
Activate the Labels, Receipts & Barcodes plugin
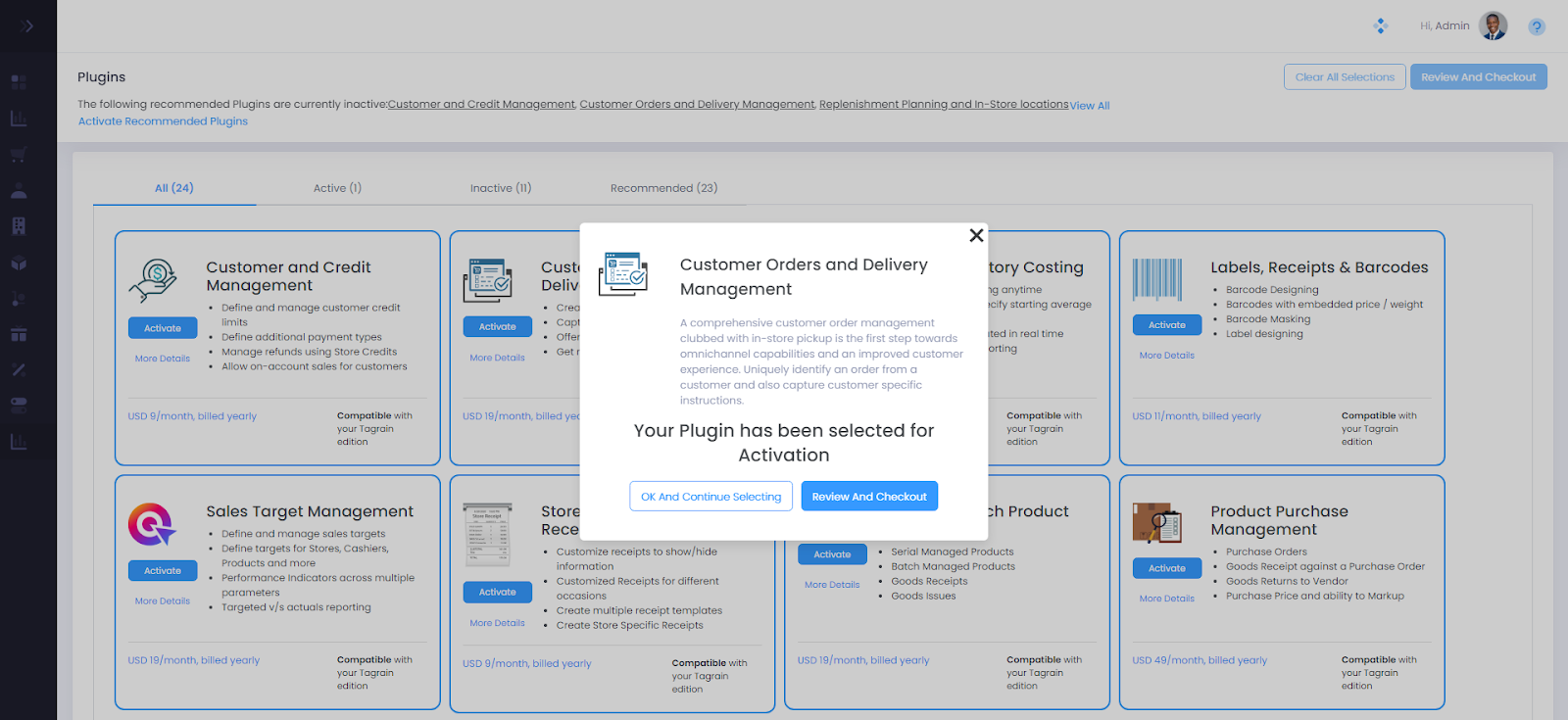pyautogui.click(x=1167, y=325)
